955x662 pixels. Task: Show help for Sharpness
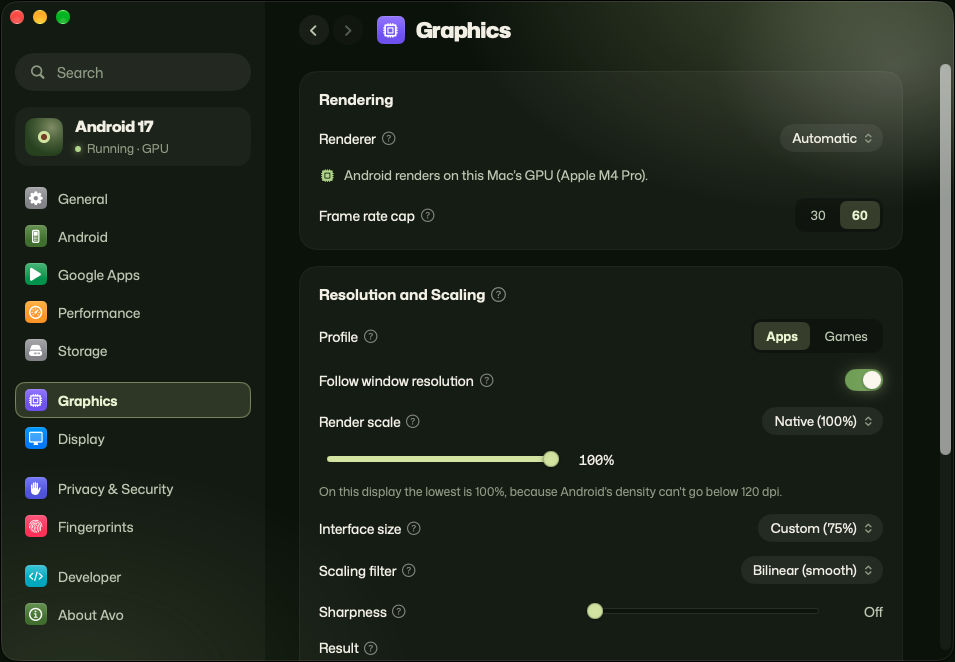pyautogui.click(x=398, y=611)
